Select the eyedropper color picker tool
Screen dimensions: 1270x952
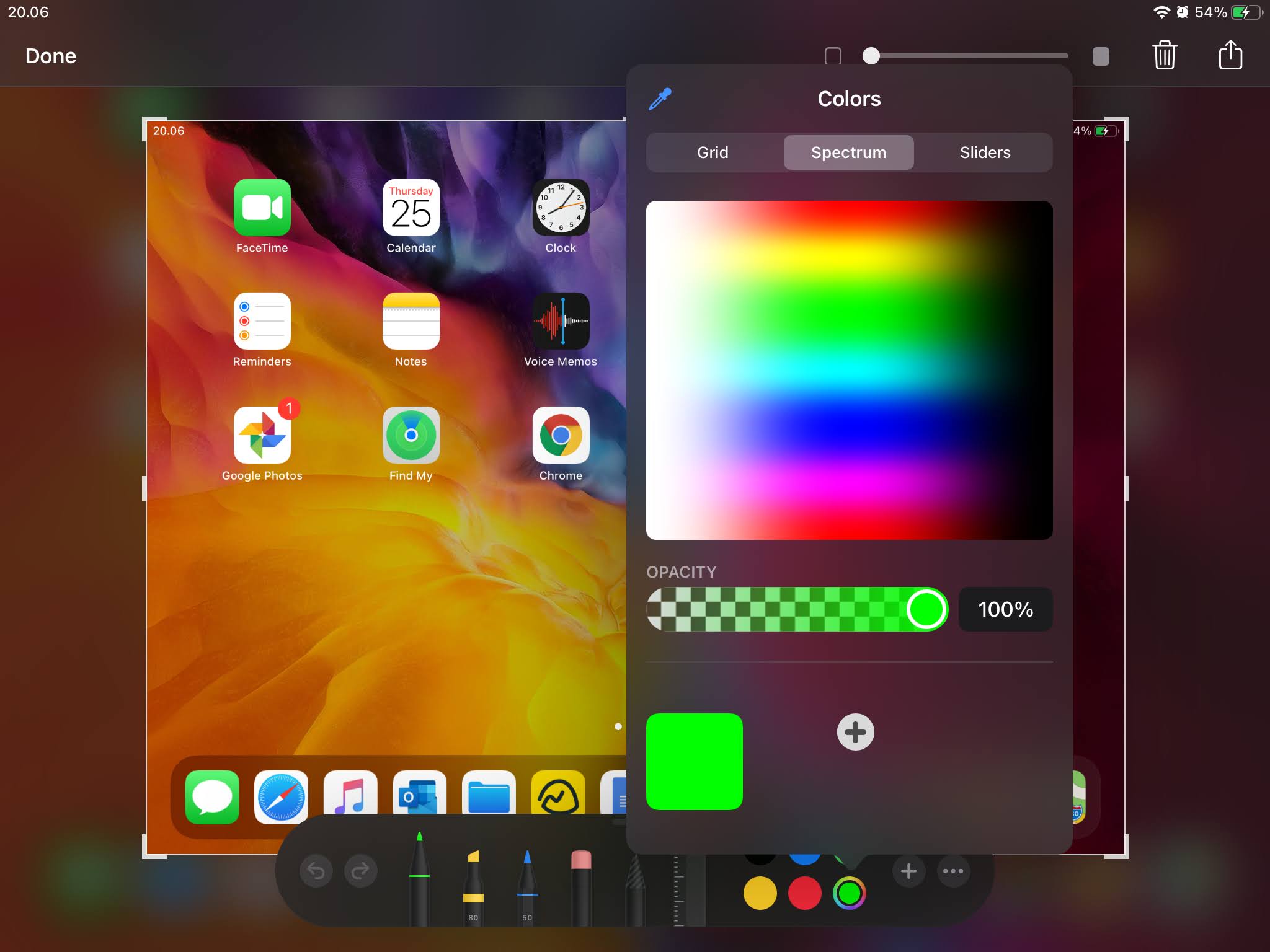tap(660, 99)
